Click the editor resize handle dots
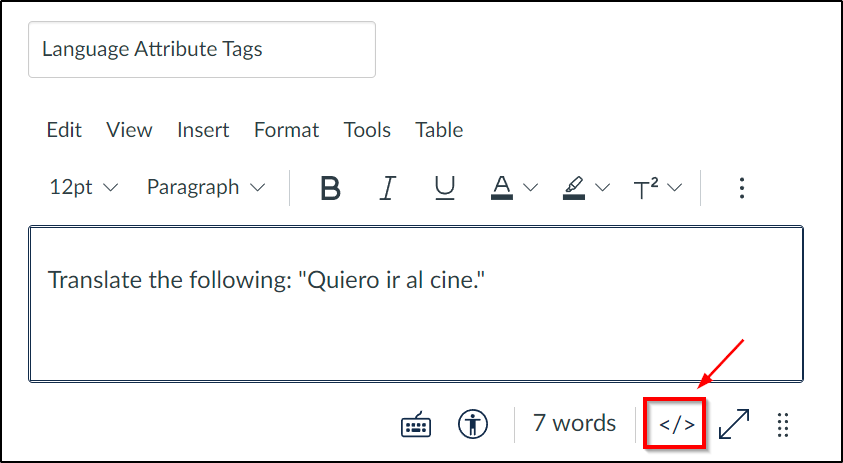 [x=783, y=425]
